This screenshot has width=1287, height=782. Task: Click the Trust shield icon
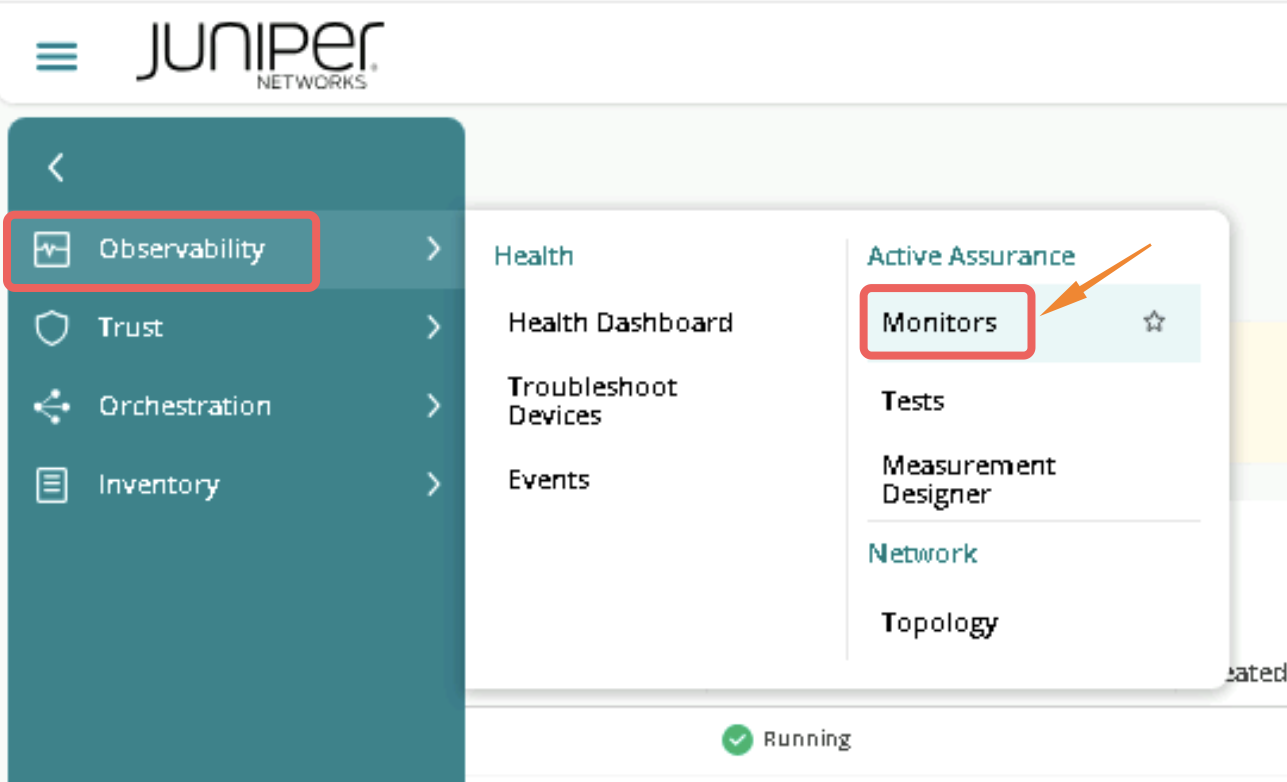[x=52, y=328]
